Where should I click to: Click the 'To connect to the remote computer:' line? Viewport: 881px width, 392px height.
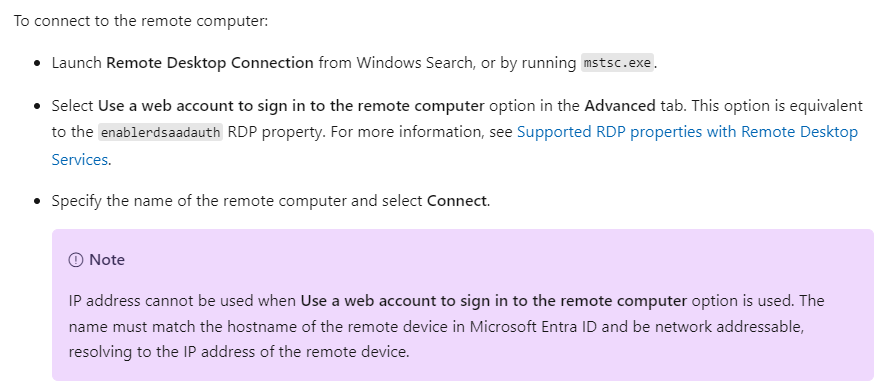pos(141,21)
